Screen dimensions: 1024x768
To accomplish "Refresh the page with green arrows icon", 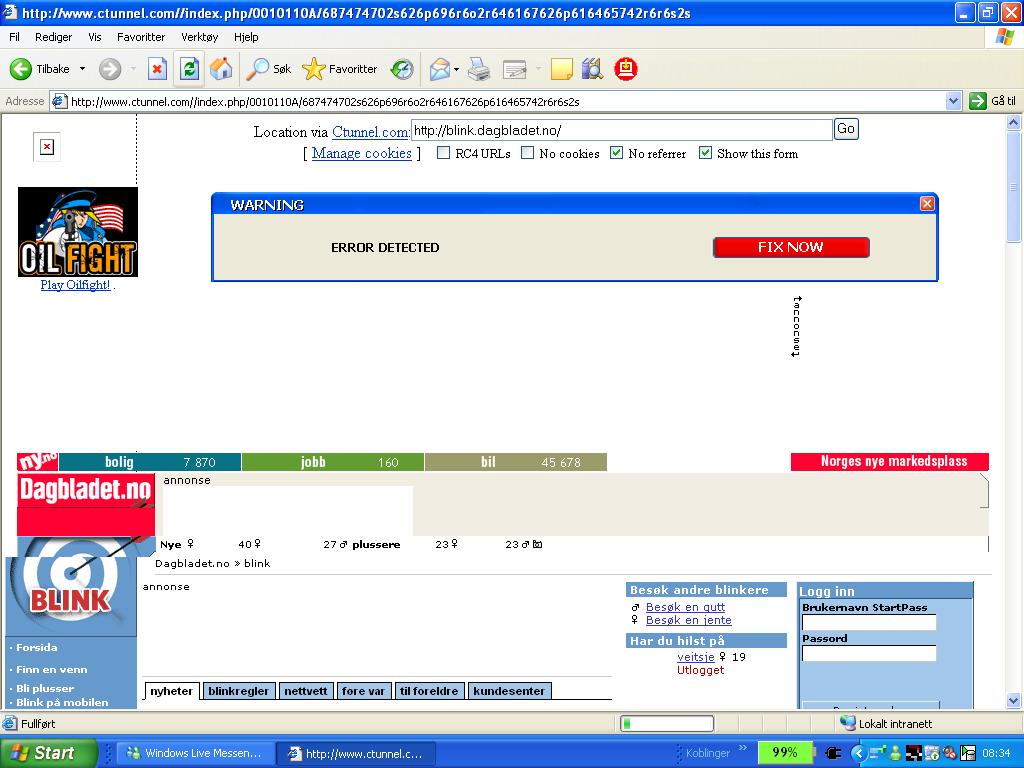I will (189, 69).
